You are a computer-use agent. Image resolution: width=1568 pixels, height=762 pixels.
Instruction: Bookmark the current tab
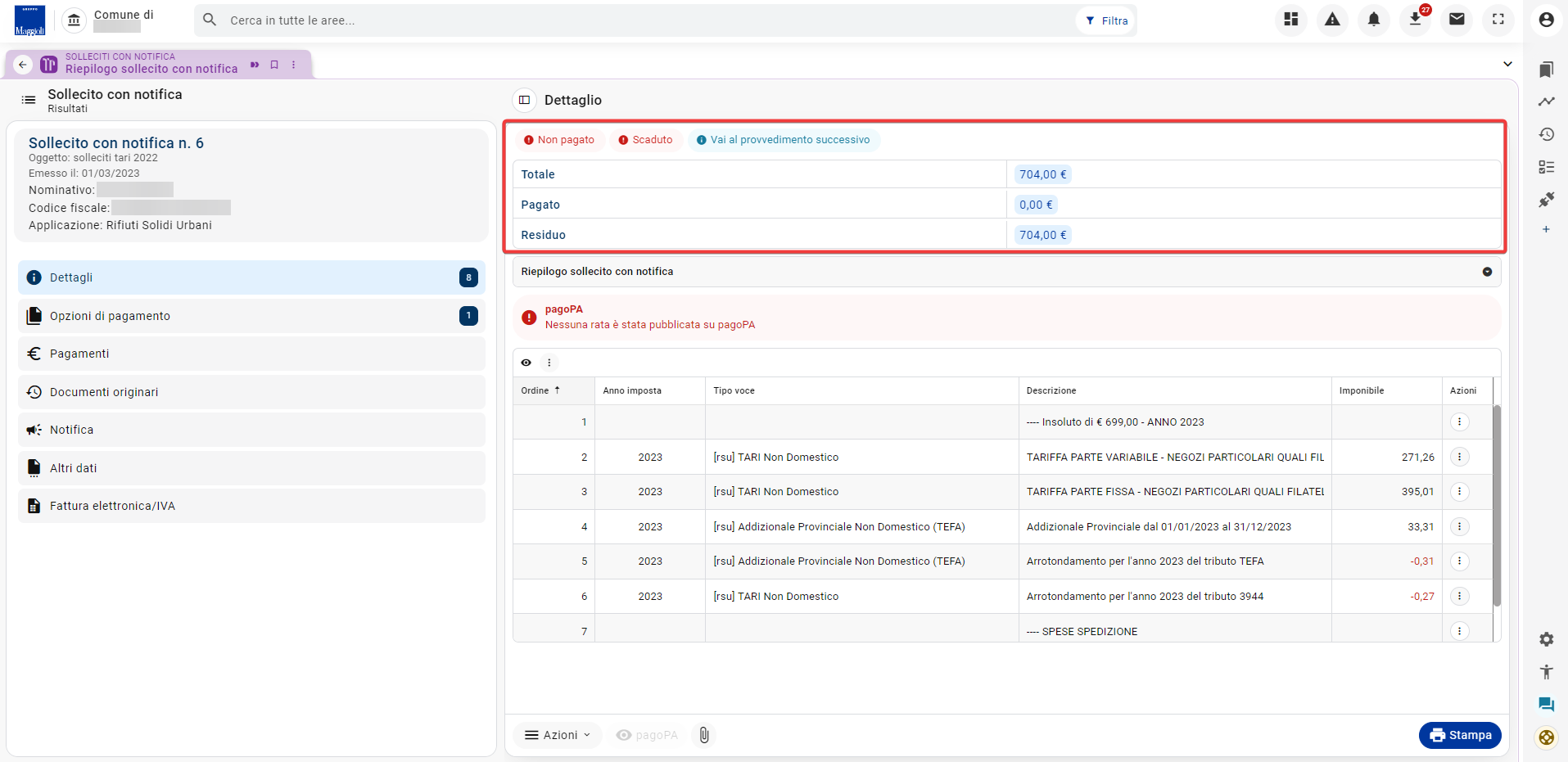pyautogui.click(x=274, y=65)
